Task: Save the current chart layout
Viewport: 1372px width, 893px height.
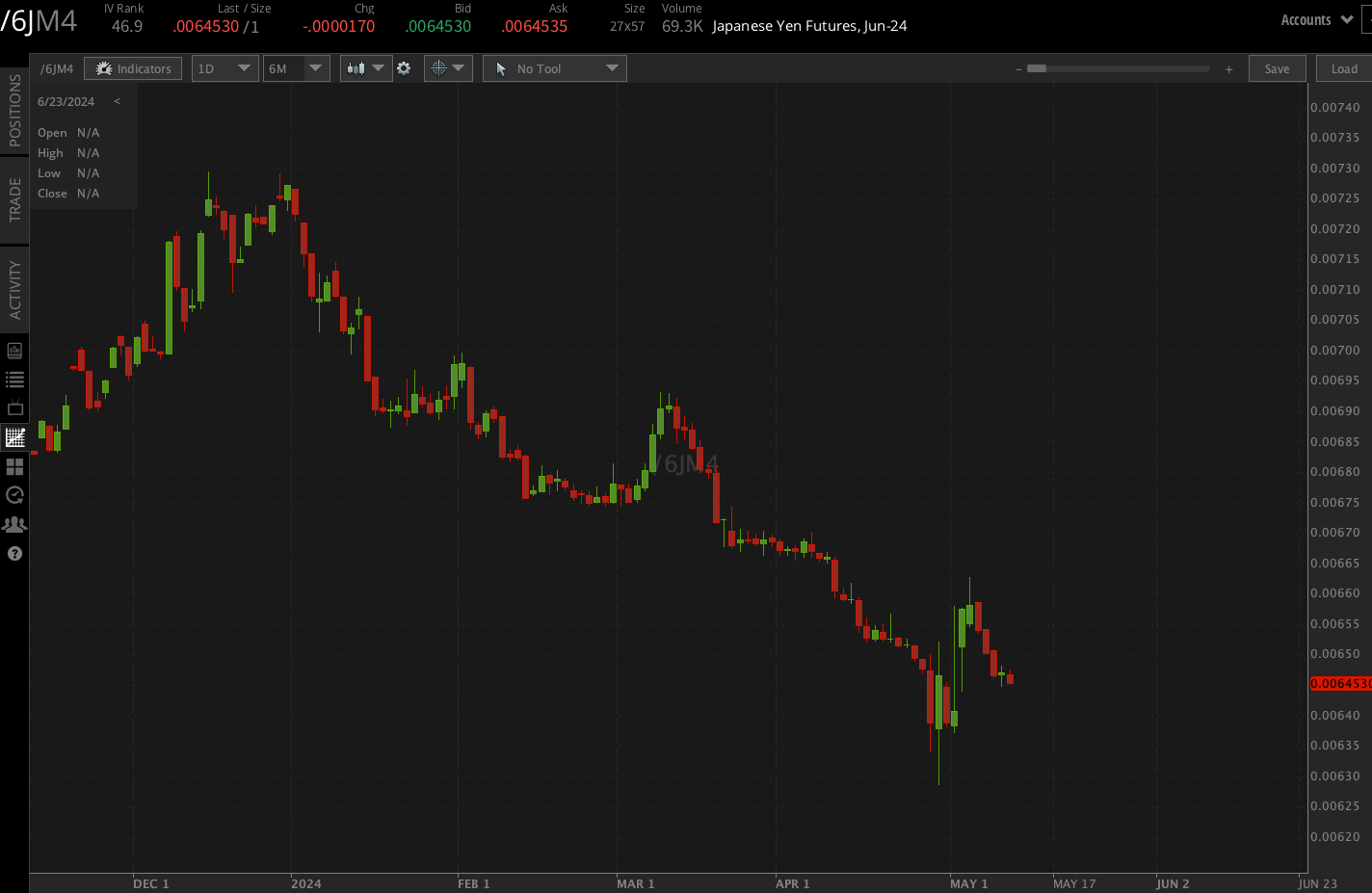Action: tap(1277, 68)
